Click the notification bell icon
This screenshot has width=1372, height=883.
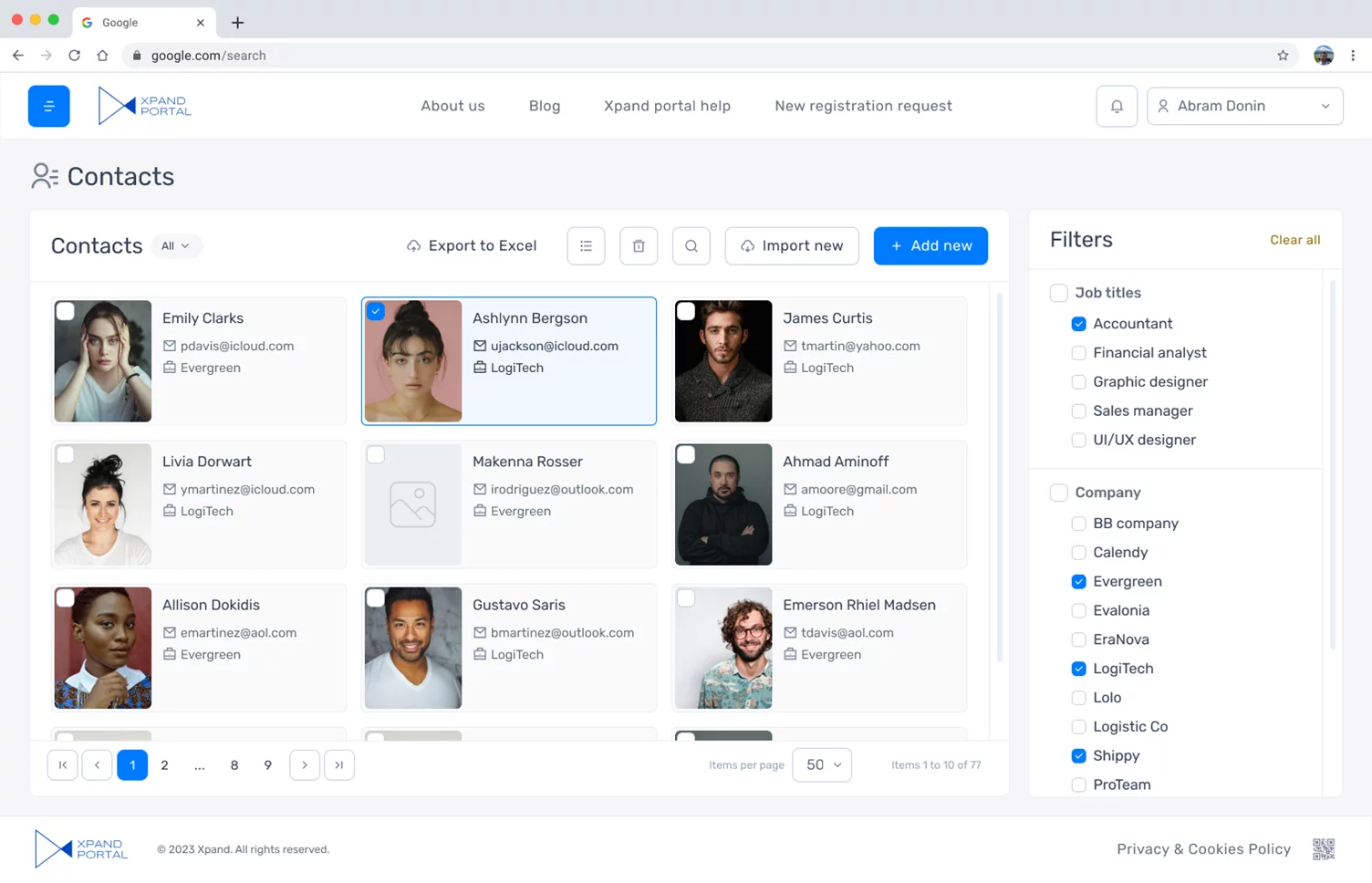click(1116, 106)
